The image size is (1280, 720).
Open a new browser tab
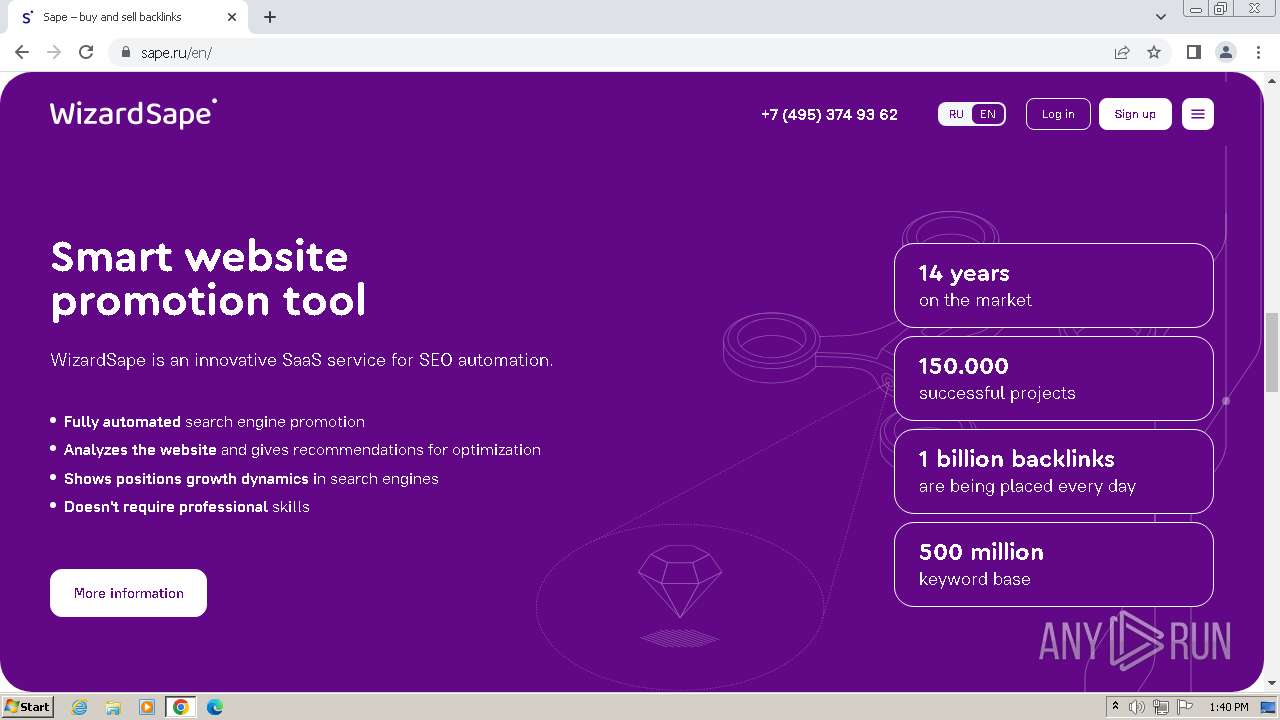pyautogui.click(x=270, y=17)
